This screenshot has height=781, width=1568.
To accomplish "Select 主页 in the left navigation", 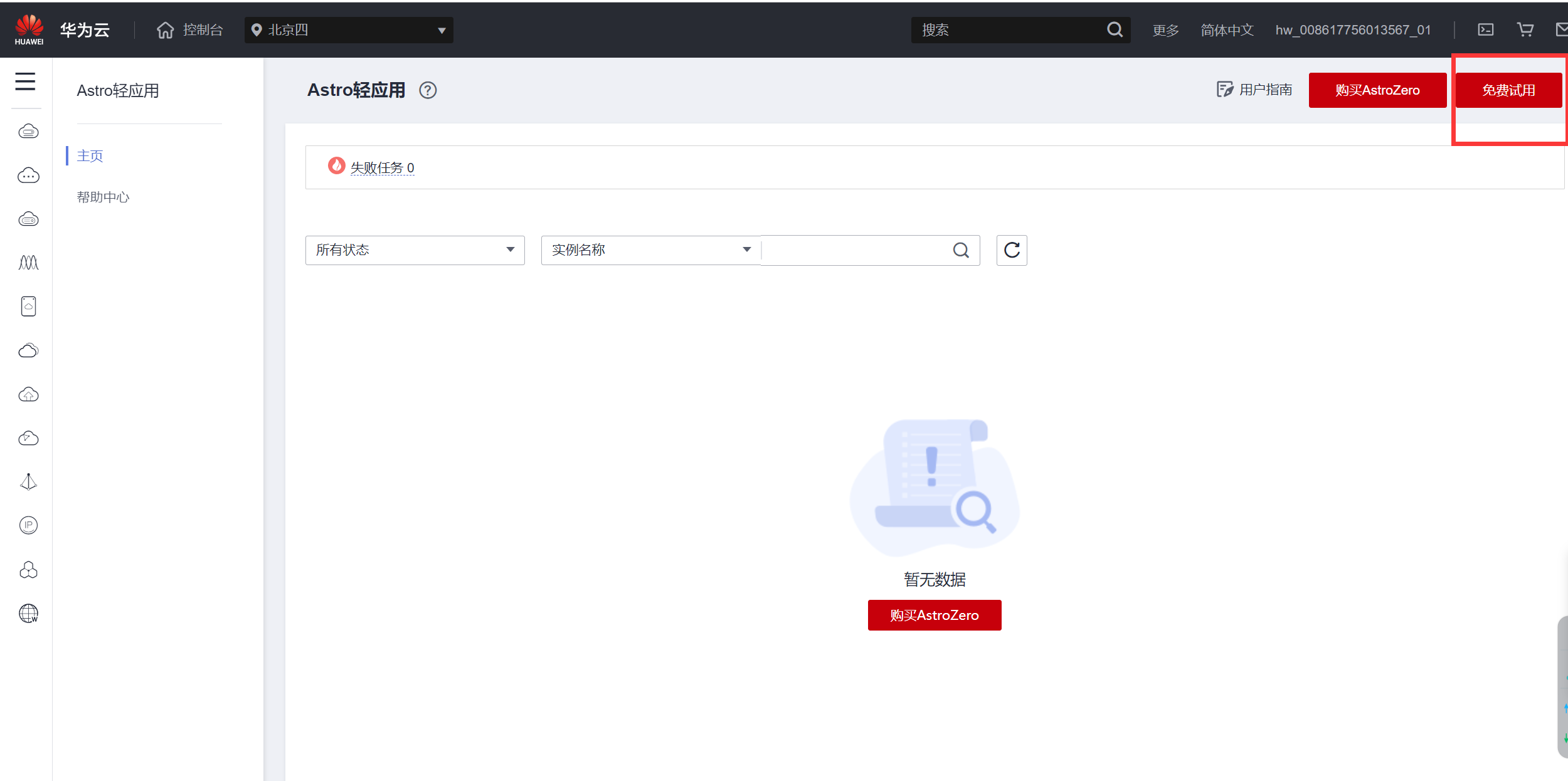I will click(x=90, y=155).
